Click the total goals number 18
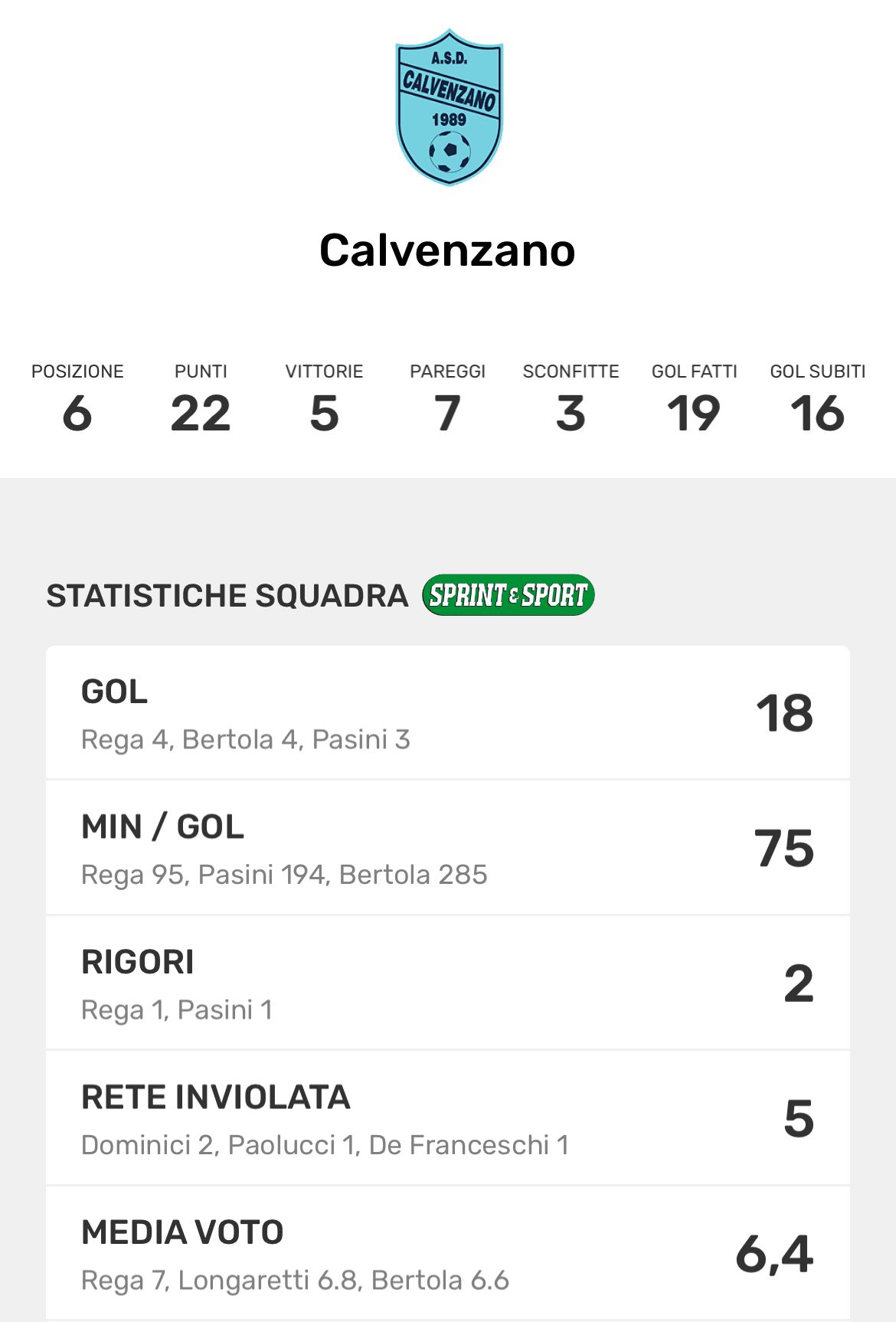Image resolution: width=896 pixels, height=1322 pixels. pyautogui.click(x=784, y=714)
